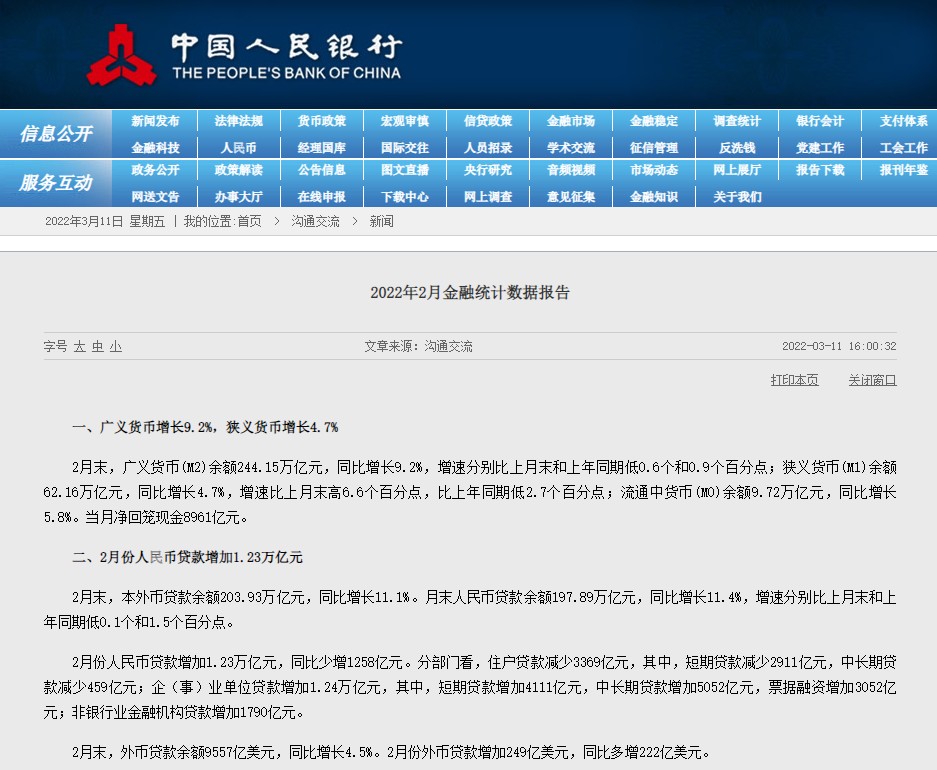Open 音频视频 link
Image resolution: width=937 pixels, height=770 pixels.
[571, 170]
